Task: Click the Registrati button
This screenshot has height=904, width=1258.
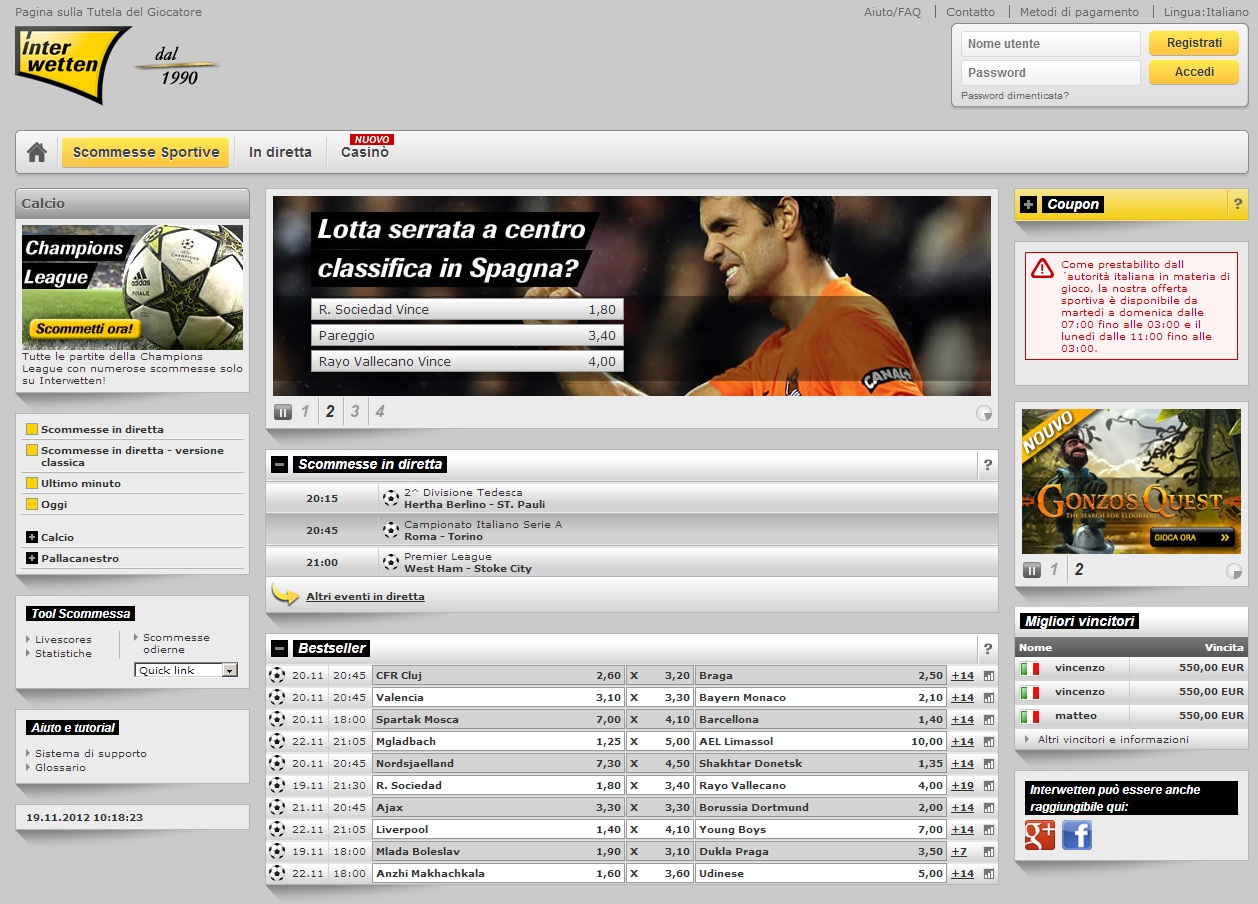Action: pyautogui.click(x=1194, y=43)
